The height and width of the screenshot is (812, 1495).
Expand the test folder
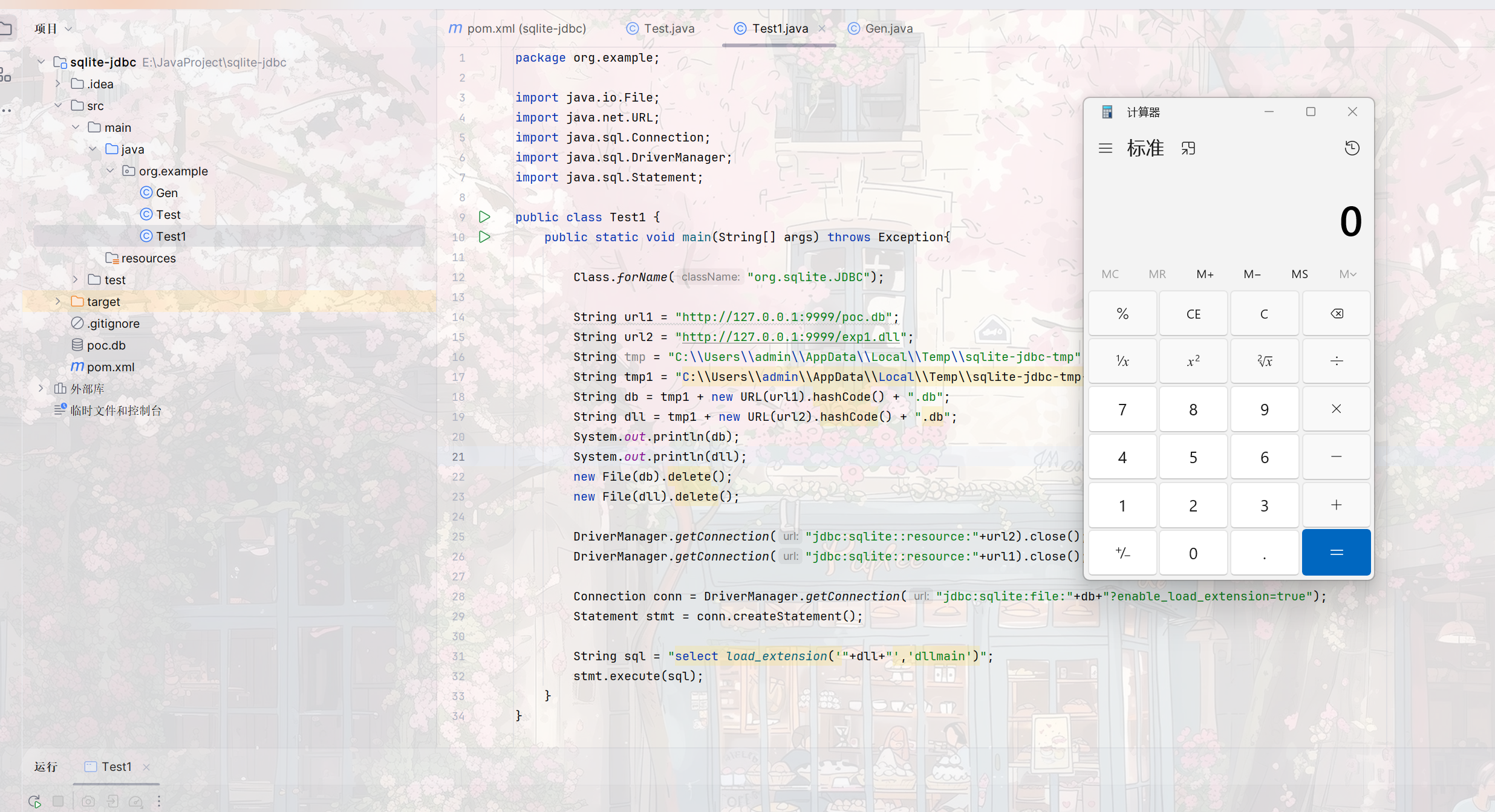[x=76, y=279]
